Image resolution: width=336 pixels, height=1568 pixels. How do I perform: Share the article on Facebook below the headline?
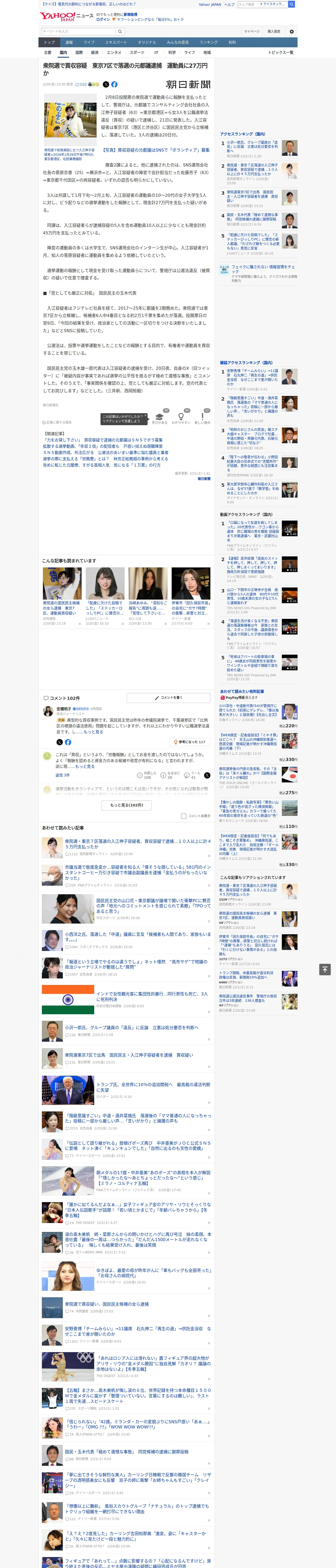click(x=114, y=85)
